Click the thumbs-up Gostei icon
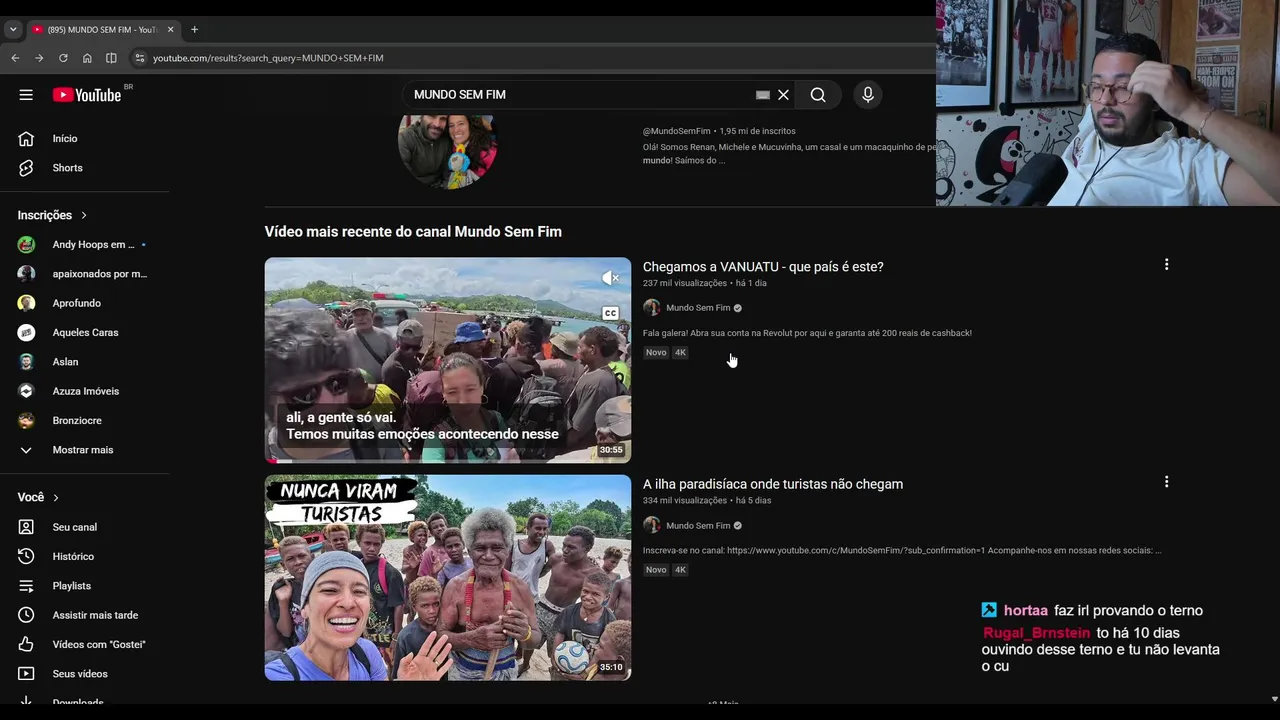 click(26, 645)
